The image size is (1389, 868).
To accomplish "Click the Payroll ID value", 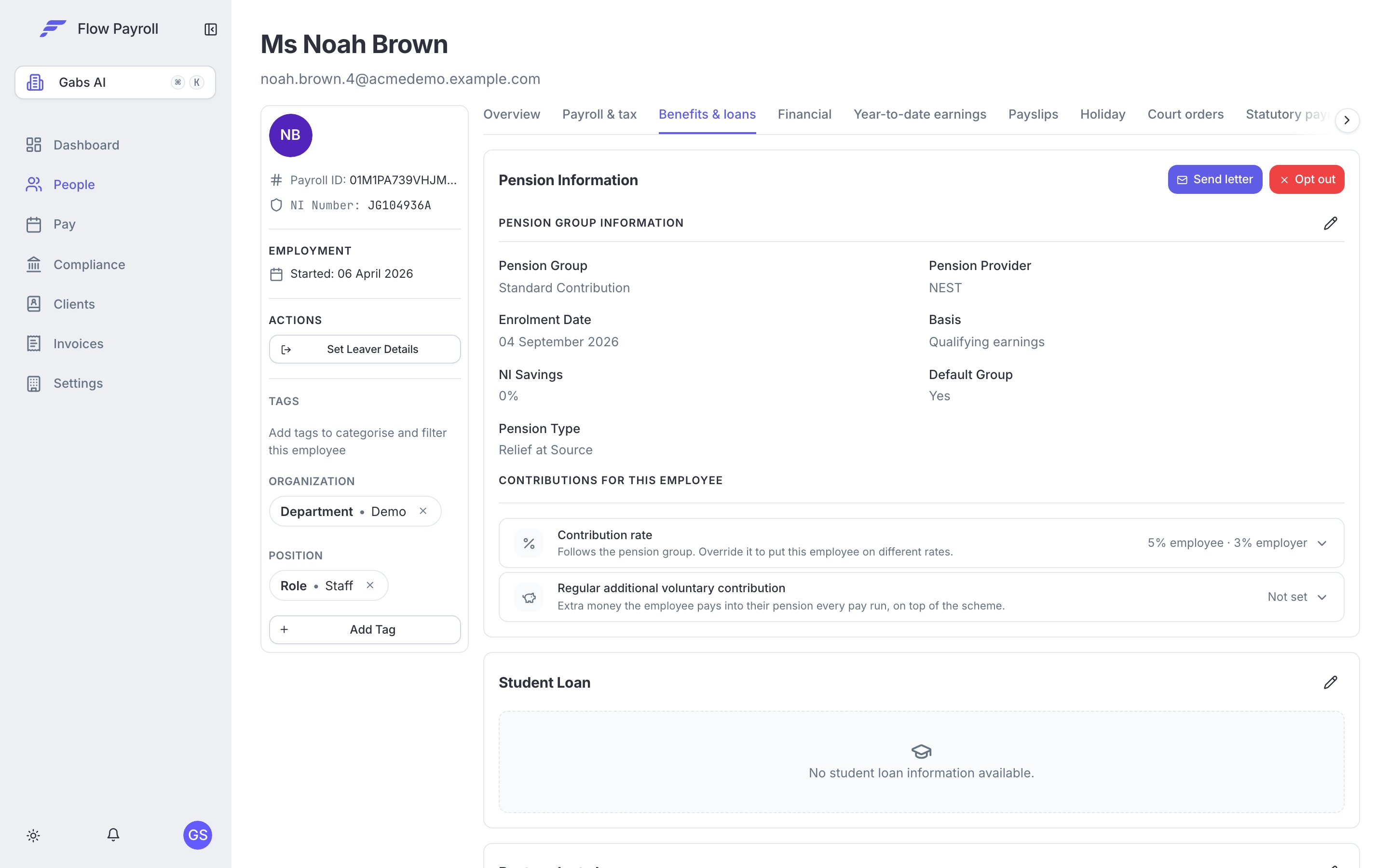I will (403, 180).
